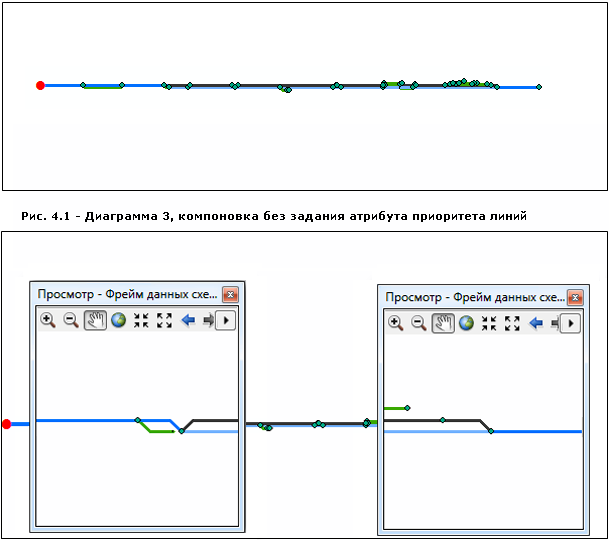Viewport: 609px width, 540px height.
Task: Close the left viewer window
Action: point(230,295)
